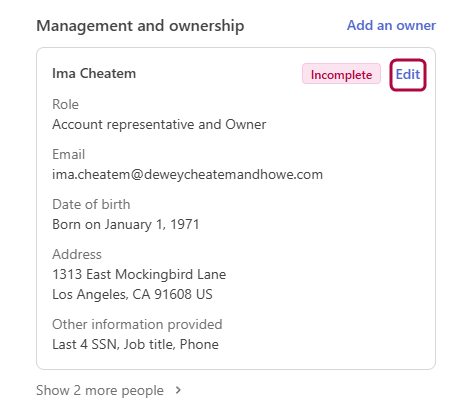The image size is (462, 417).
Task: Click Other information provided label
Action: pos(137,324)
